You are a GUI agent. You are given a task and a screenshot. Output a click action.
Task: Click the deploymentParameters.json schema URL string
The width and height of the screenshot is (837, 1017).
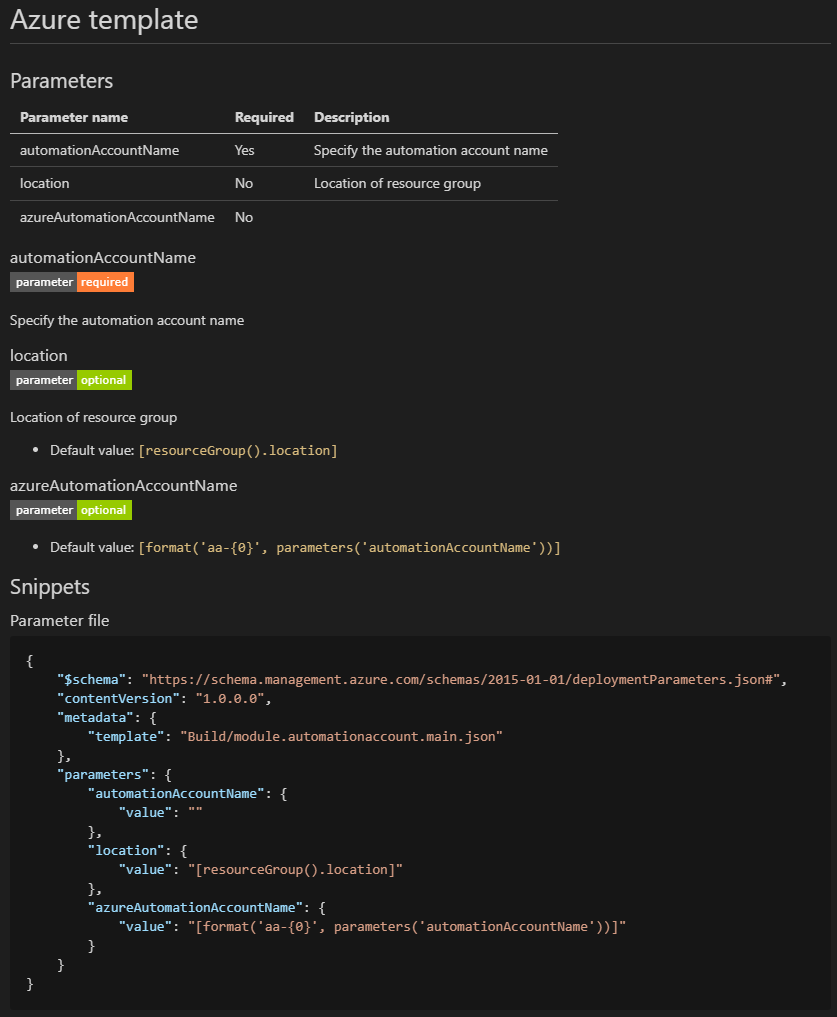click(x=460, y=679)
